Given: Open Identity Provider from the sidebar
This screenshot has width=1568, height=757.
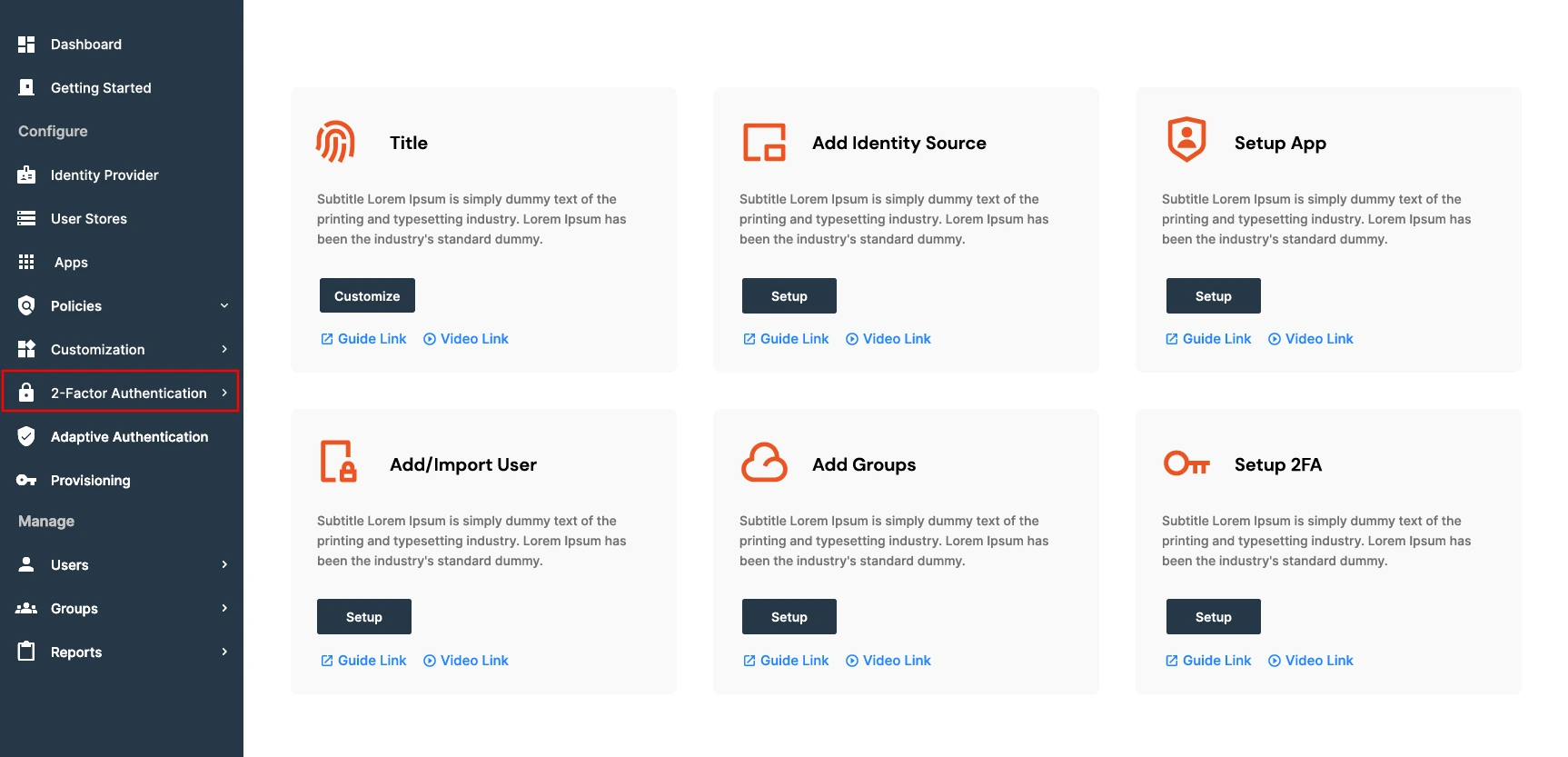Looking at the screenshot, I should click(x=104, y=175).
